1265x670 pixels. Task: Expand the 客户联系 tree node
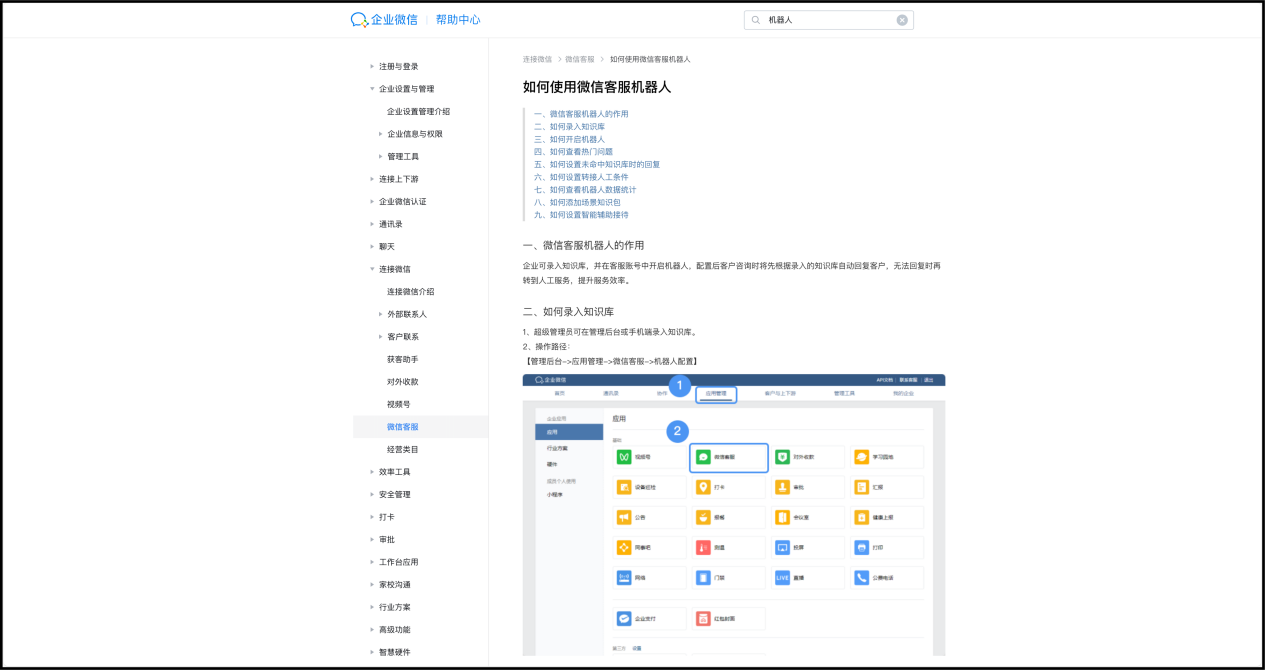[x=380, y=337]
